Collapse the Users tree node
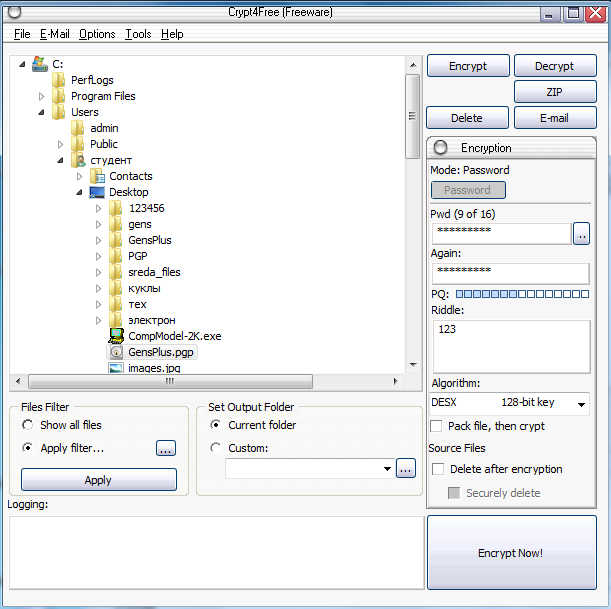This screenshot has width=611, height=609. click(42, 113)
